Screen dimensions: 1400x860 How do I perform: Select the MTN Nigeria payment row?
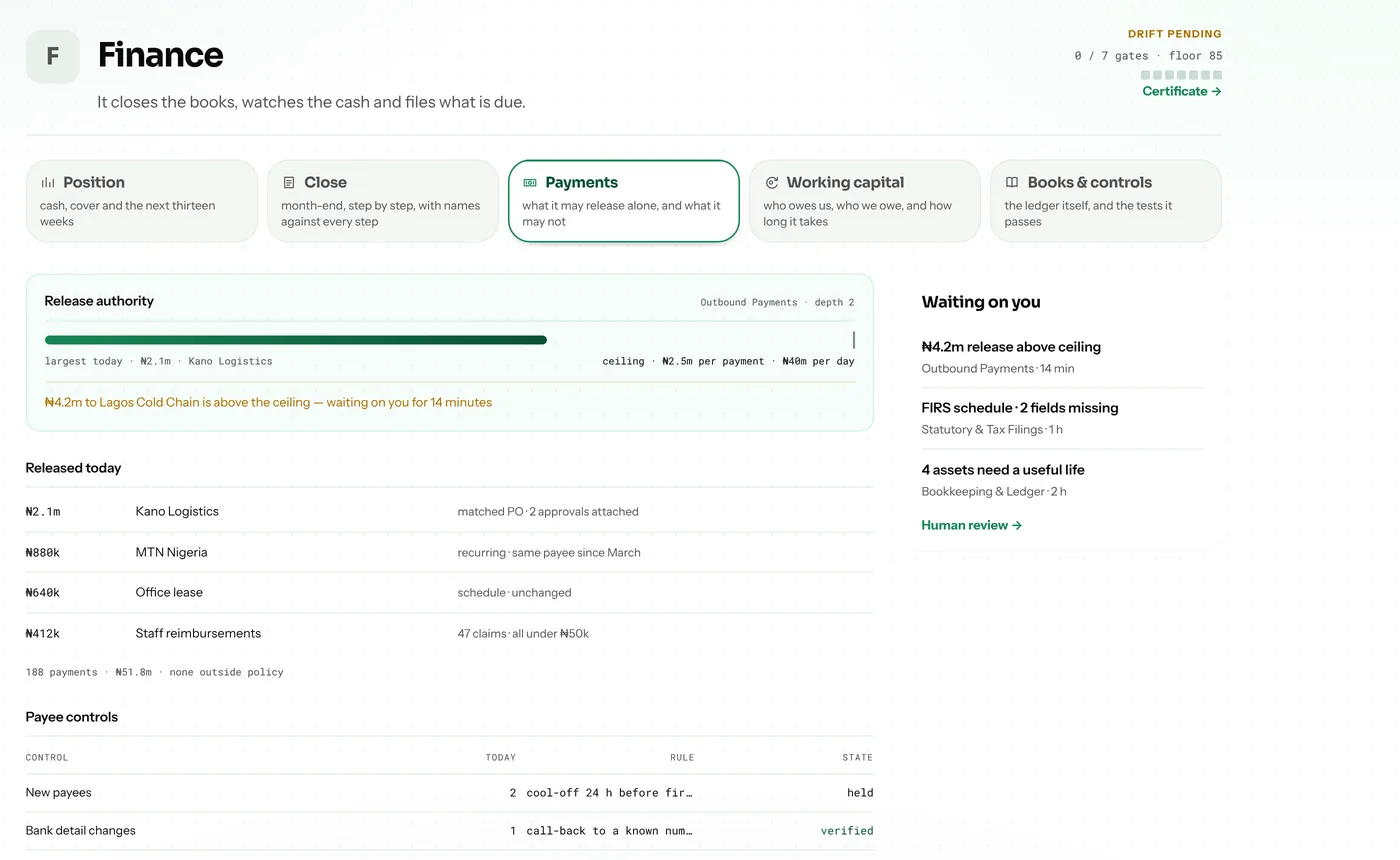click(449, 552)
